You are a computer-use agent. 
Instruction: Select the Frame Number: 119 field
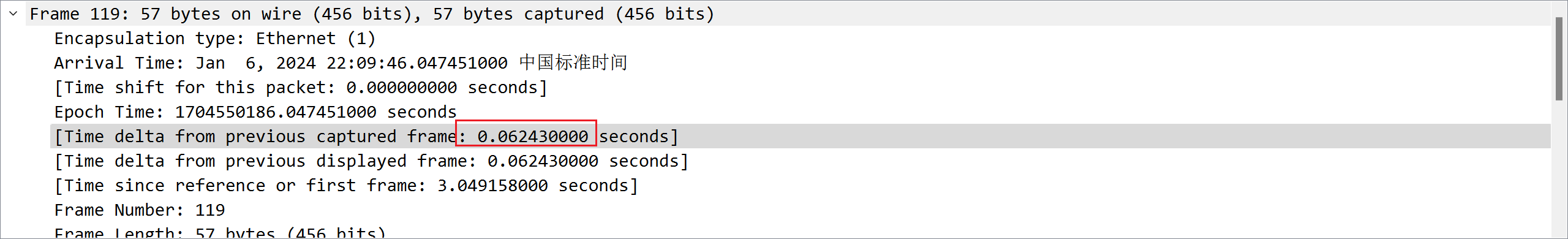tap(800, 210)
